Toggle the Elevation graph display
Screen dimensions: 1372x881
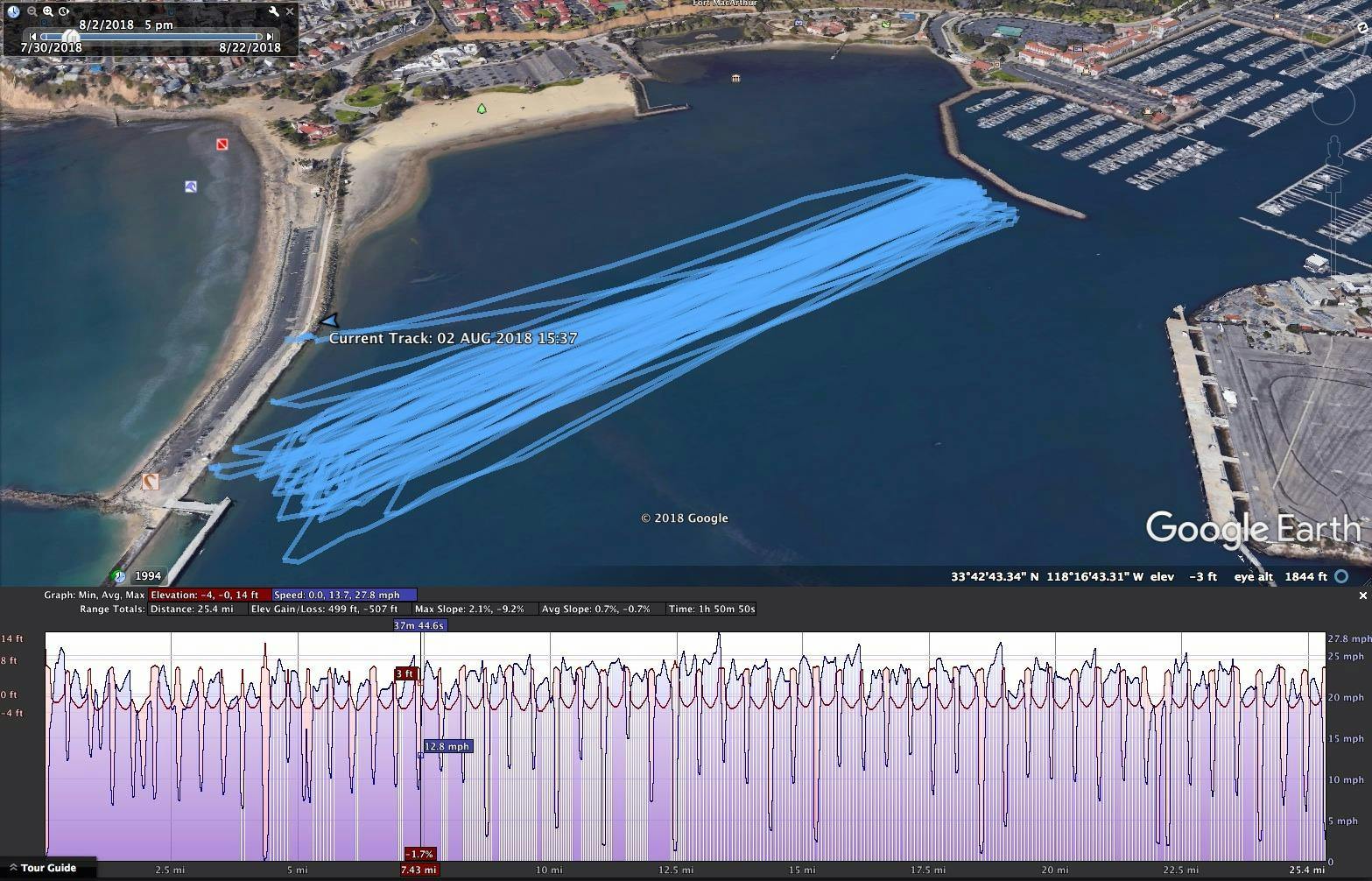tap(209, 595)
